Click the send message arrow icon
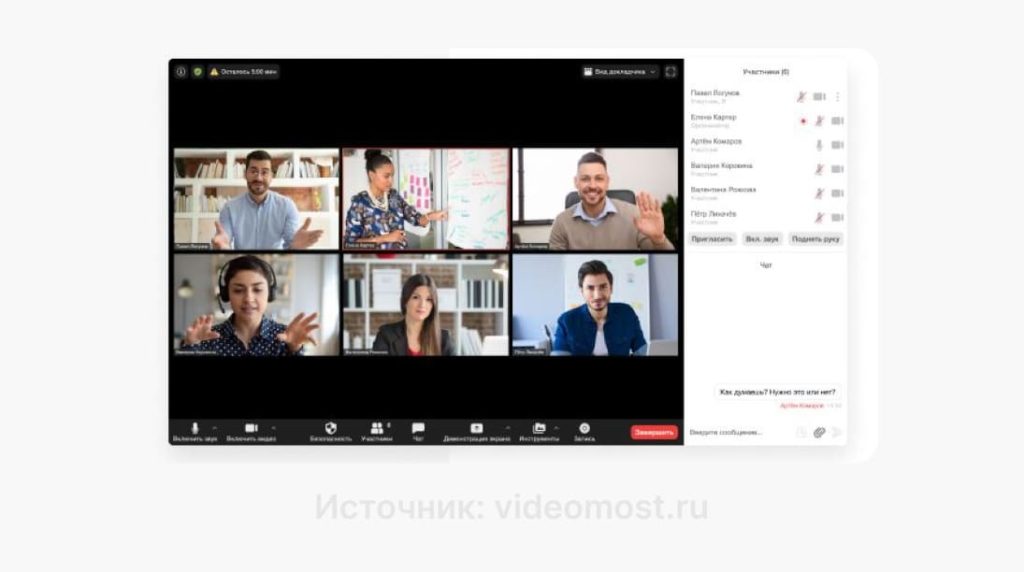Viewport: 1024px width, 572px height. tap(837, 432)
